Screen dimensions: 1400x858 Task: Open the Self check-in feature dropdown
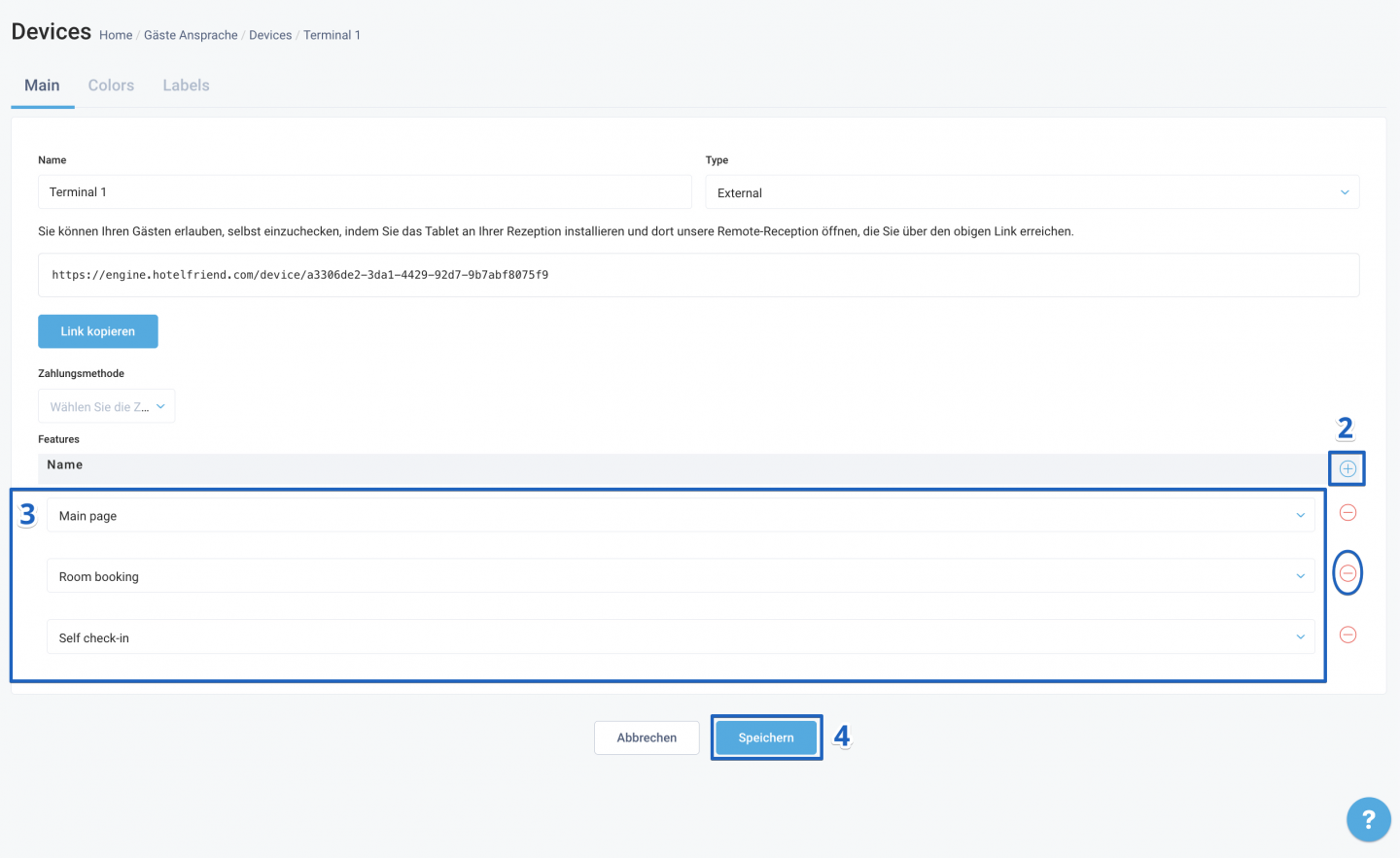tap(681, 637)
